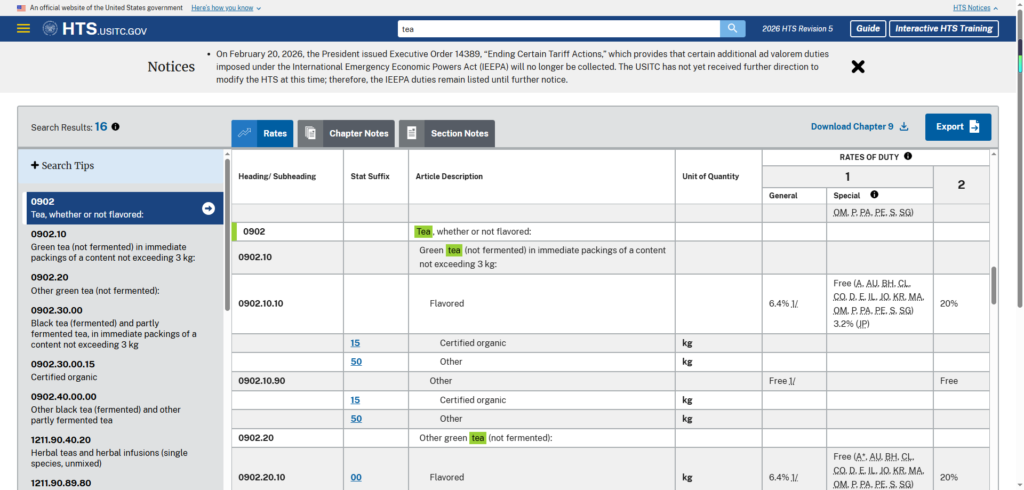Click Section Notes tab page icon
This screenshot has width=1024, height=490.
[x=411, y=133]
